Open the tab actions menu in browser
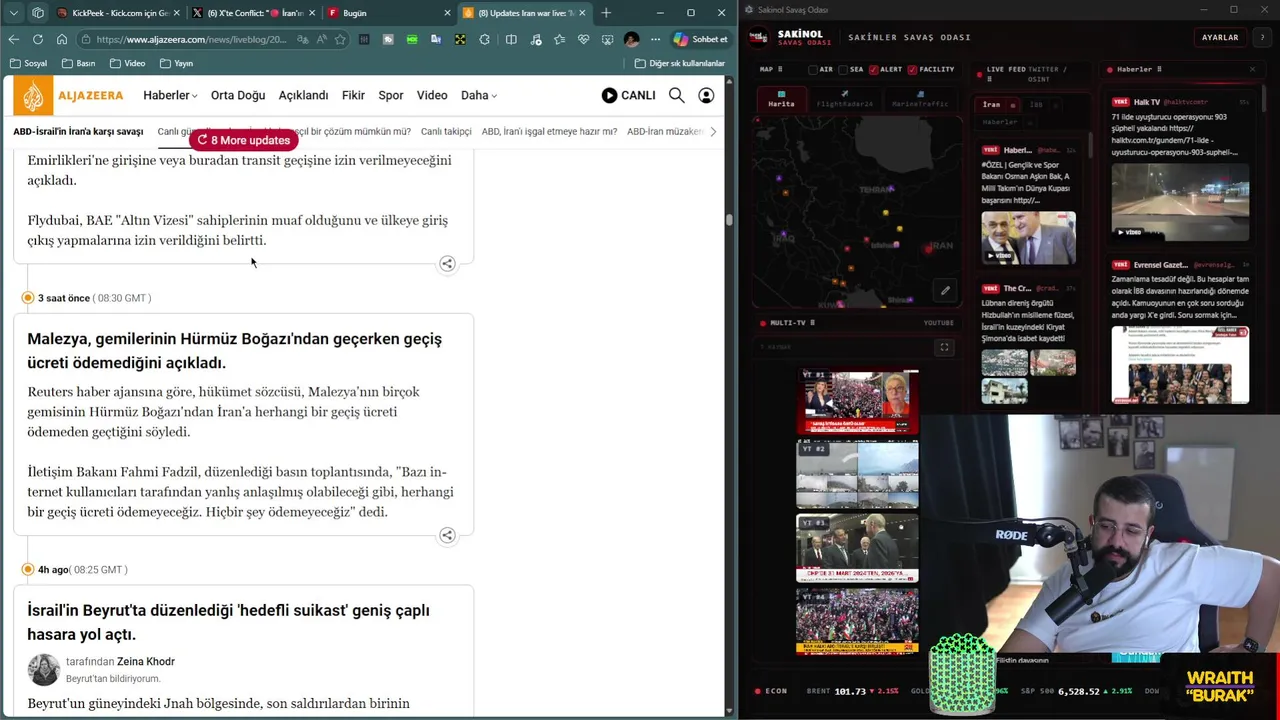This screenshot has width=1280, height=720. (x=14, y=13)
